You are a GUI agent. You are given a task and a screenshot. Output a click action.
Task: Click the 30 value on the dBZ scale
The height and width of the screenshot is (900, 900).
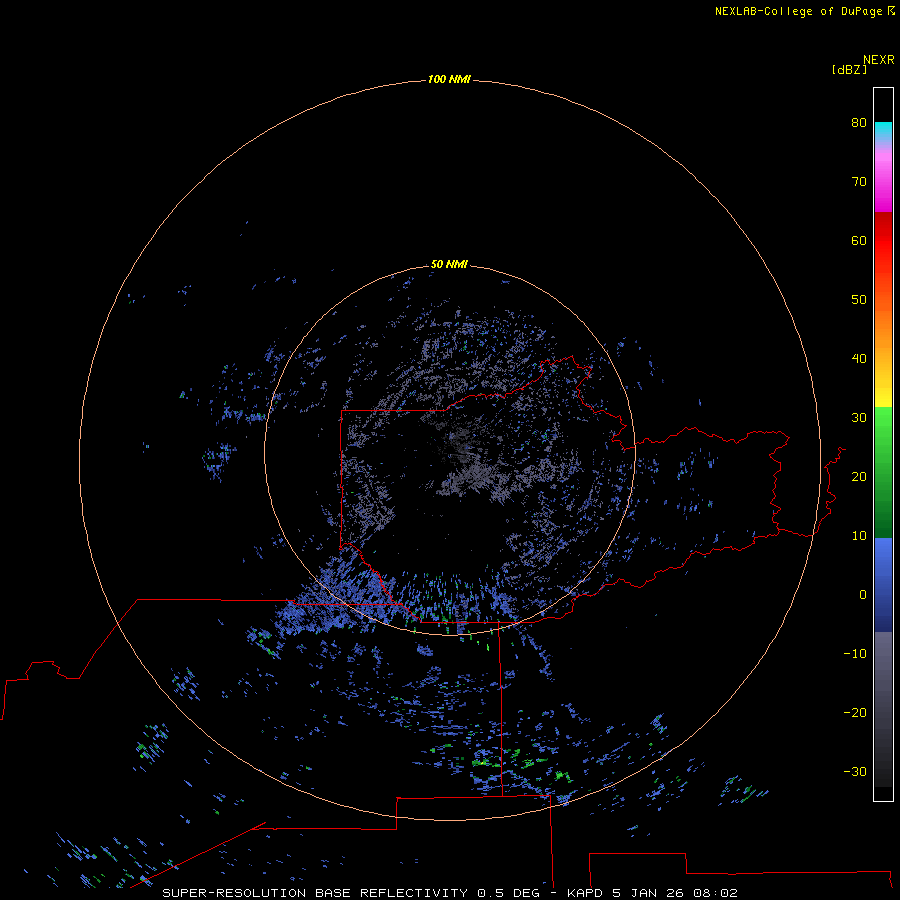coord(859,417)
